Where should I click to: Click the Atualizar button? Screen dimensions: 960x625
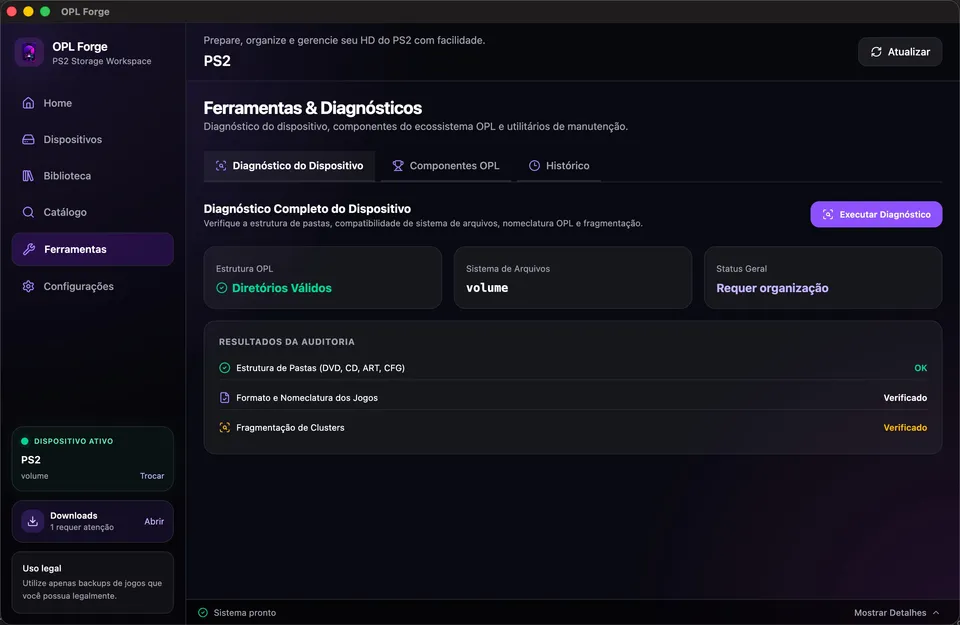click(x=900, y=52)
